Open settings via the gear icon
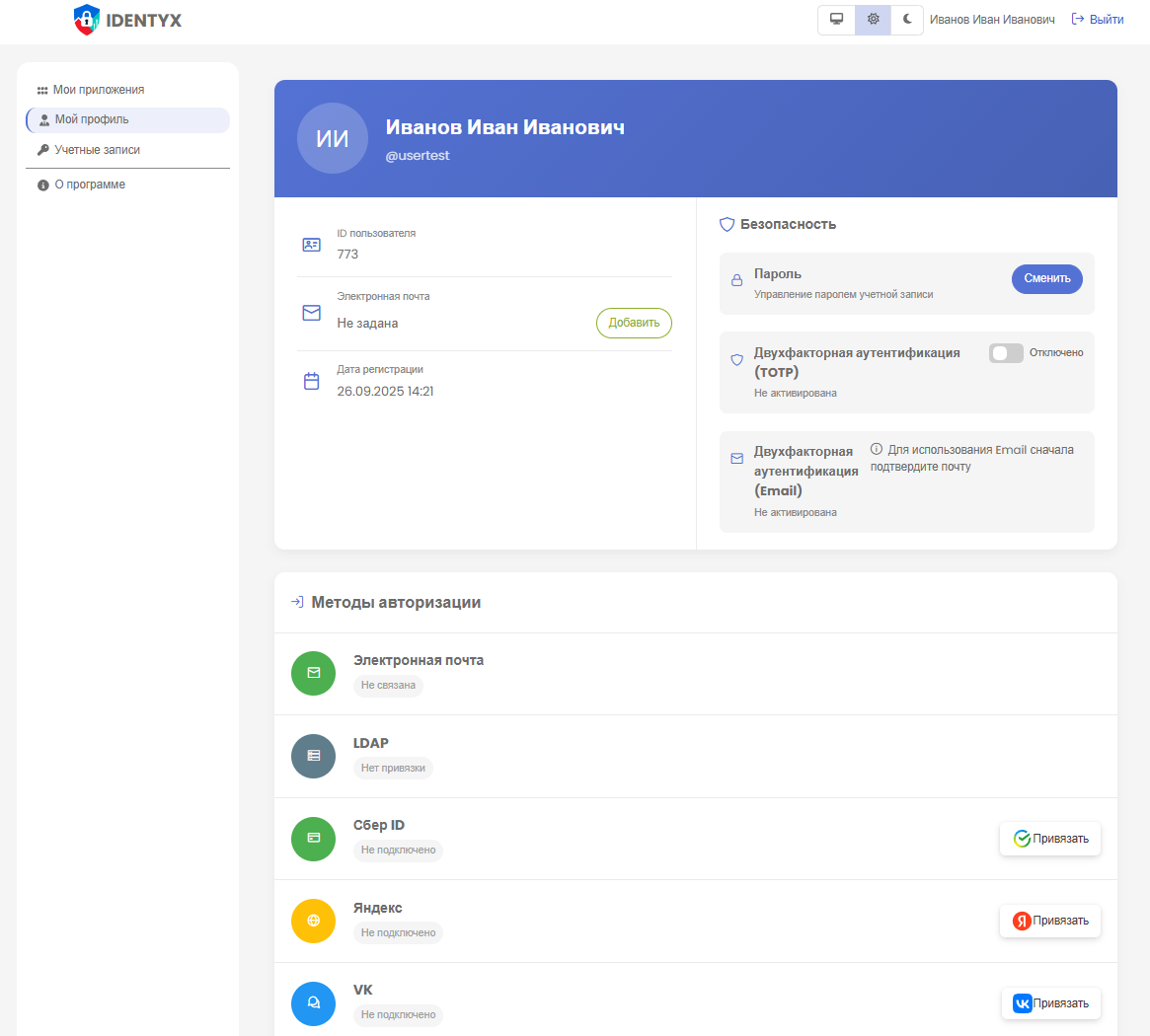The height and width of the screenshot is (1036, 1150). (x=872, y=19)
